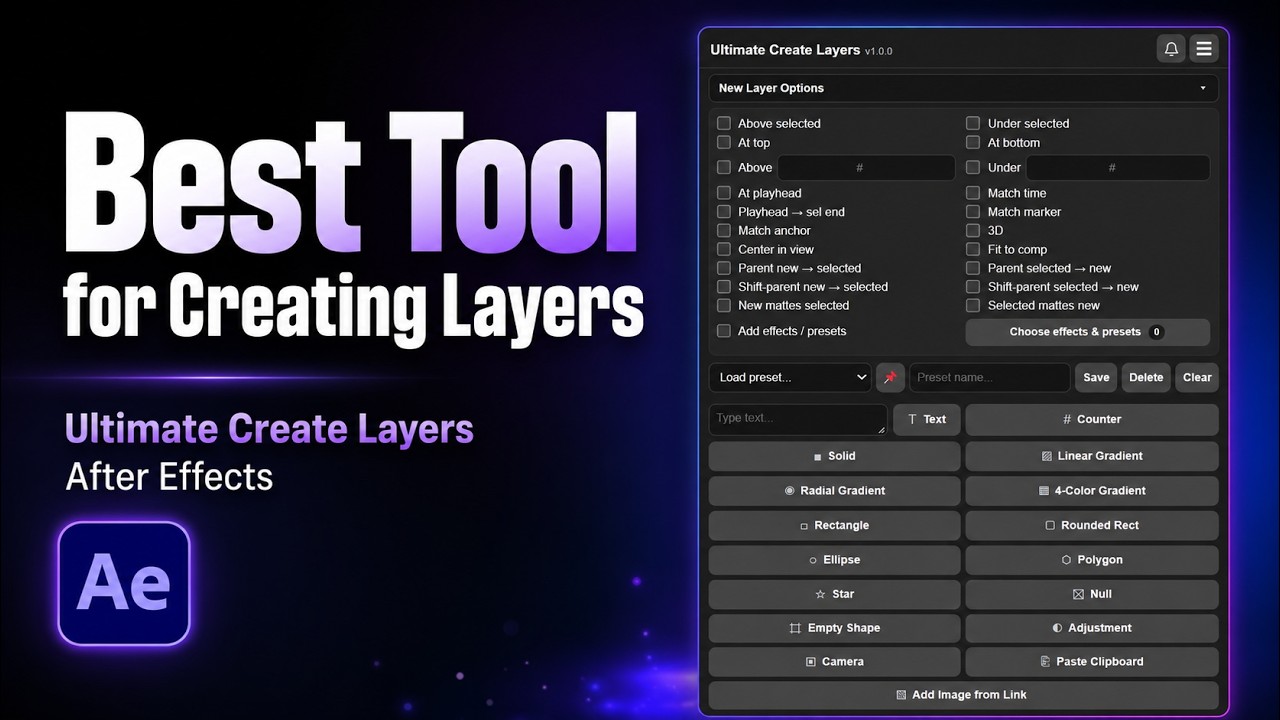
Task: Add a Polygon shape layer
Action: point(1092,560)
